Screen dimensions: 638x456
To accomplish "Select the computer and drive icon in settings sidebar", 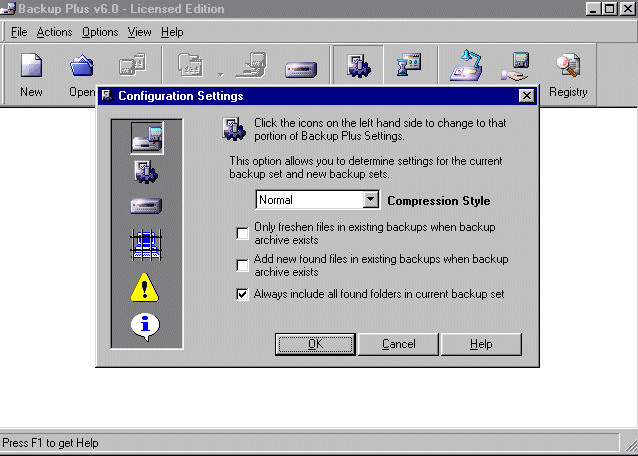I will tap(147, 138).
